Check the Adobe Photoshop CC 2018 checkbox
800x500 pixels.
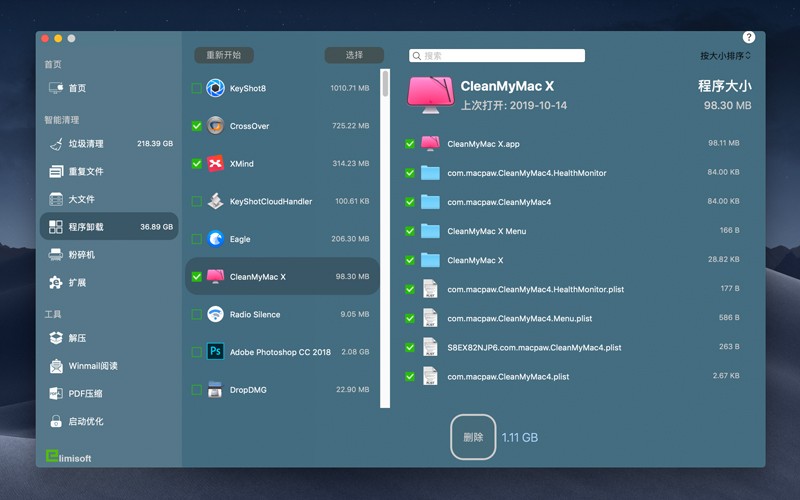(x=196, y=352)
